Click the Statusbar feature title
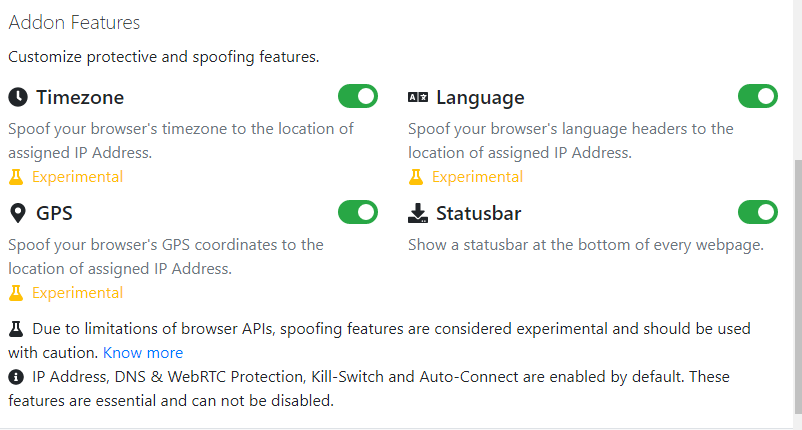This screenshot has width=802, height=430. (478, 213)
